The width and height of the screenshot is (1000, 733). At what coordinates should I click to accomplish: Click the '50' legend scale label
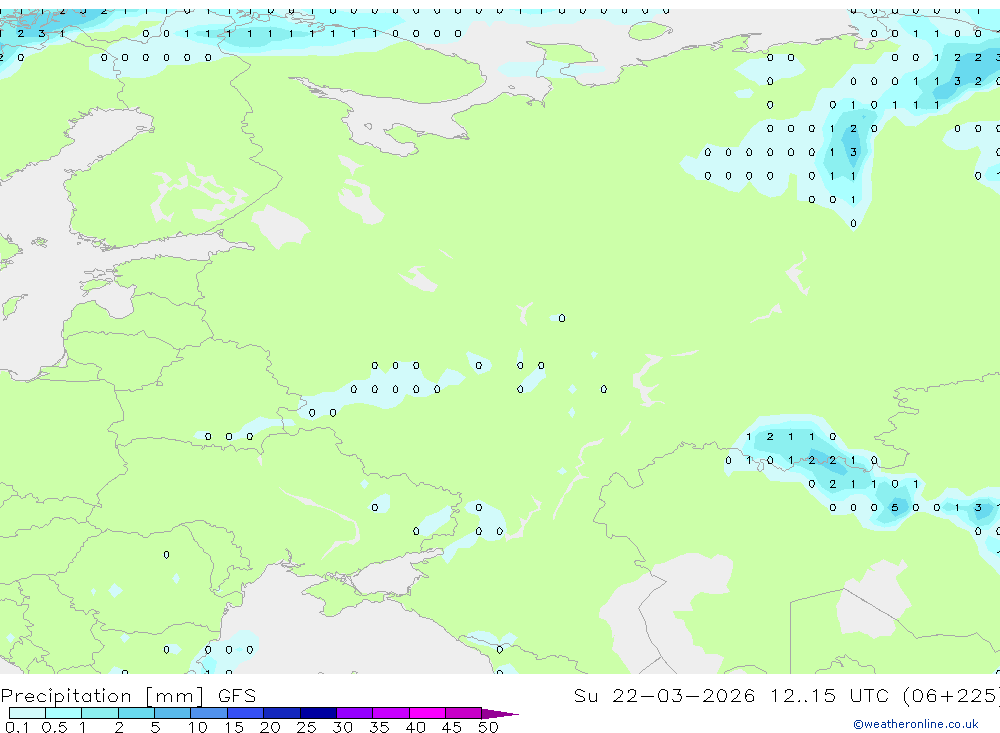point(488,727)
